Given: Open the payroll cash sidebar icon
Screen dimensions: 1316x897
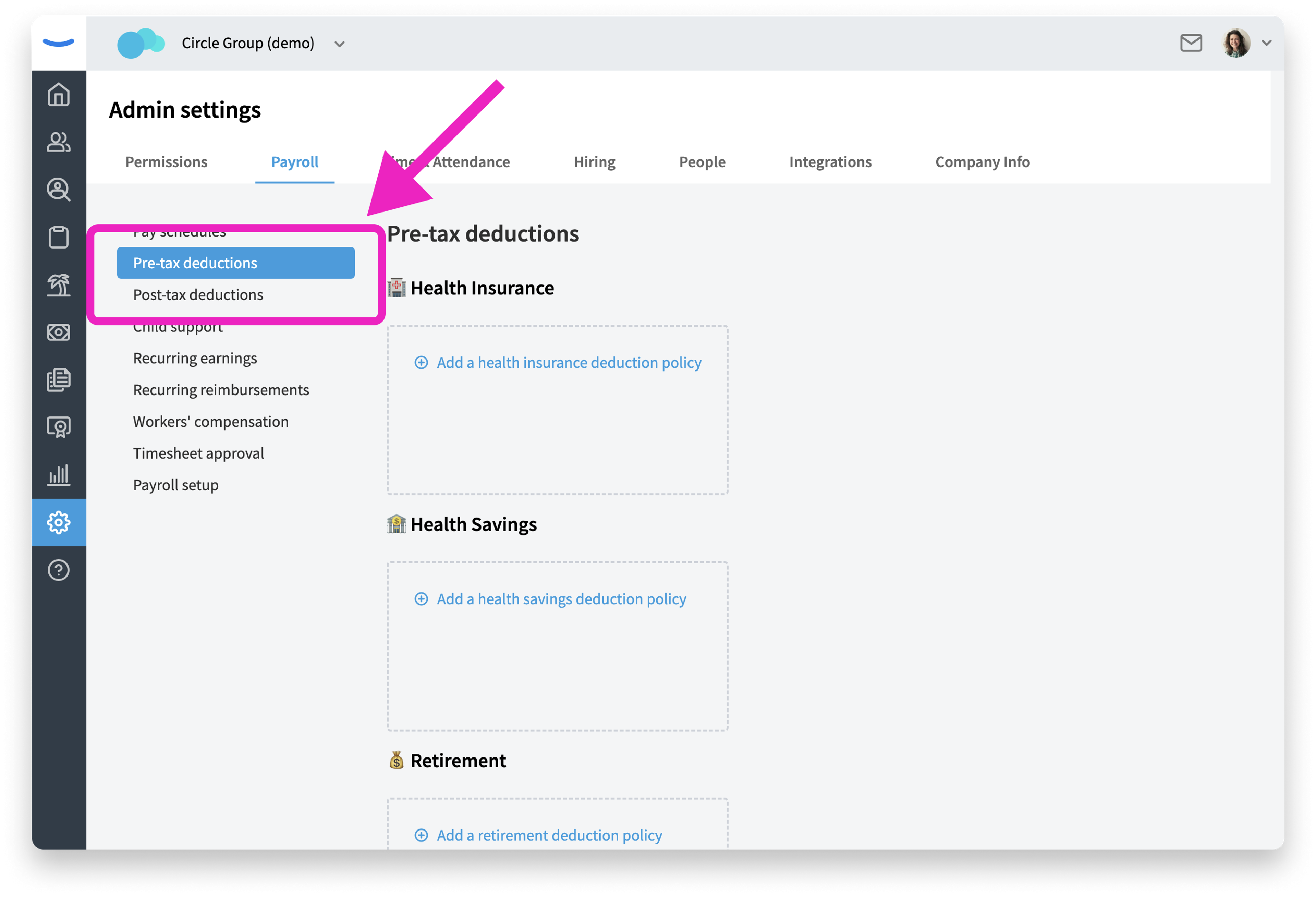Looking at the screenshot, I should click(58, 332).
